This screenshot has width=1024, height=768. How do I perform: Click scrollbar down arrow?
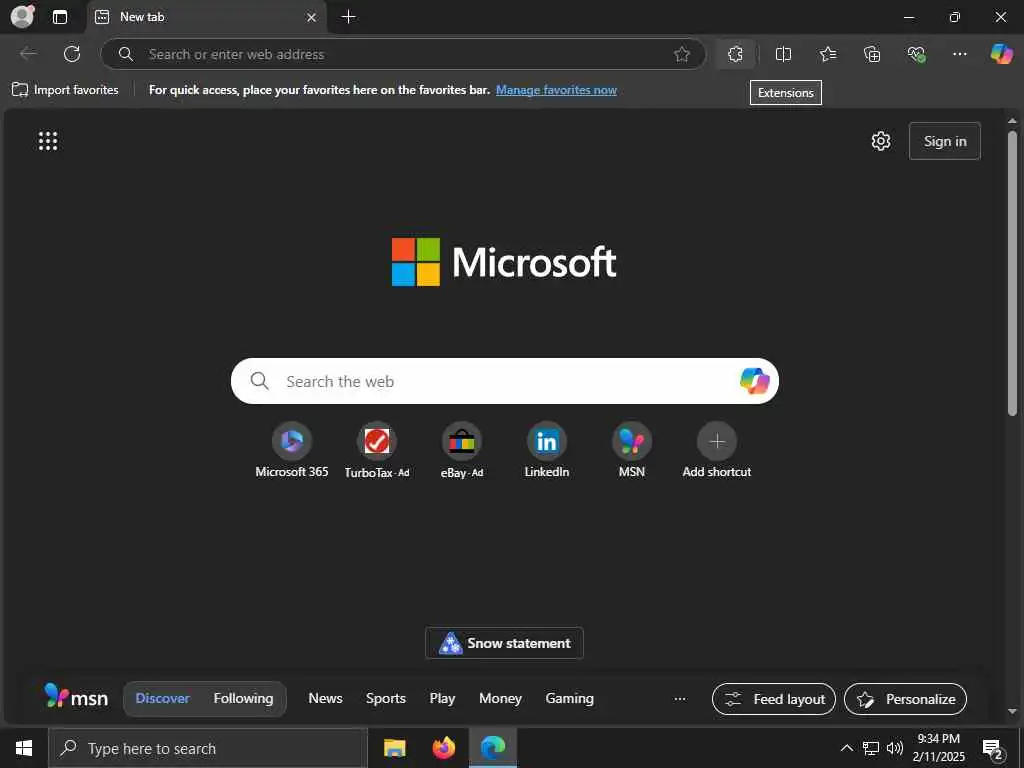pyautogui.click(x=1012, y=712)
